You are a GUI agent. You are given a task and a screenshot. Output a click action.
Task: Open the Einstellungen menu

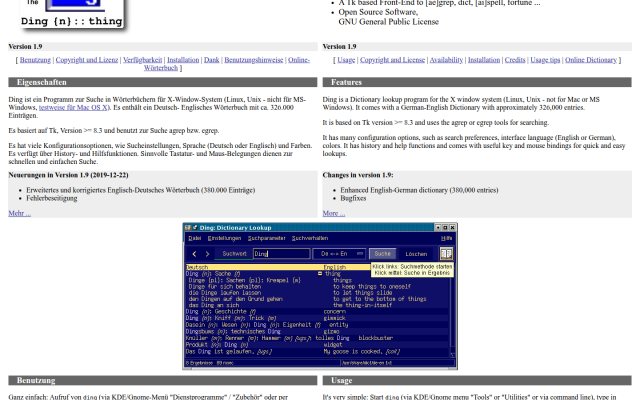224,238
